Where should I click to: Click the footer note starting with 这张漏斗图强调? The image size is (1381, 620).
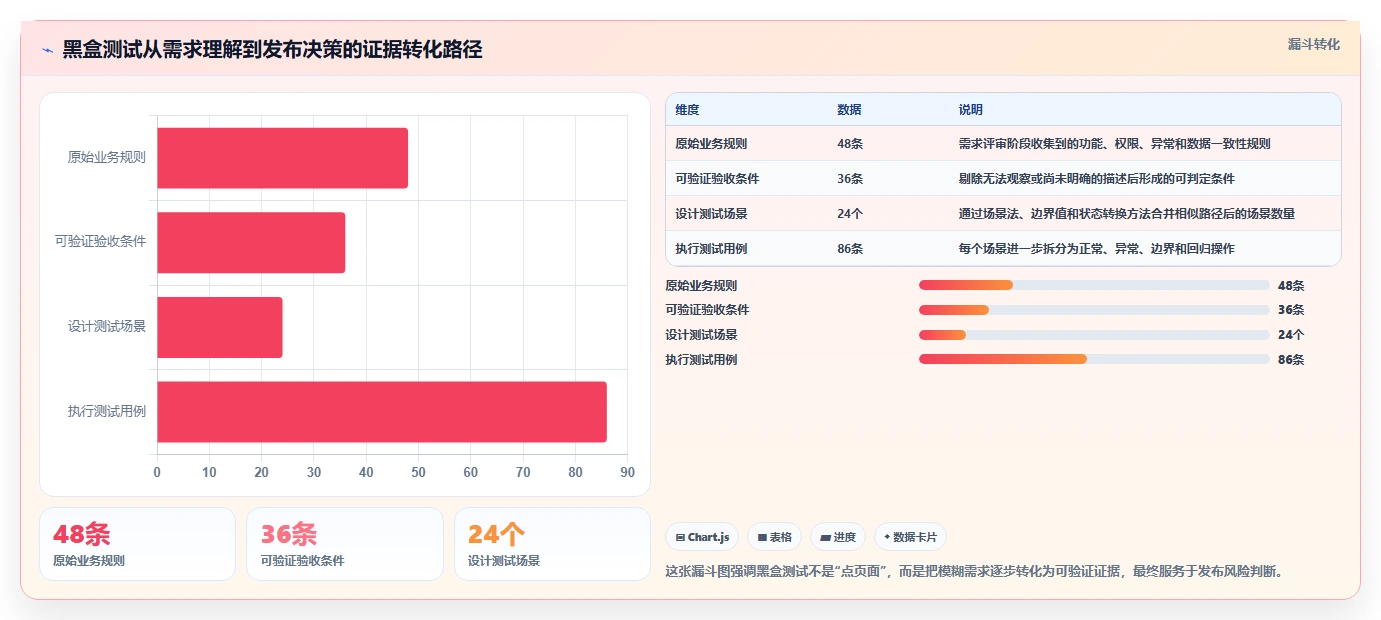pos(974,572)
